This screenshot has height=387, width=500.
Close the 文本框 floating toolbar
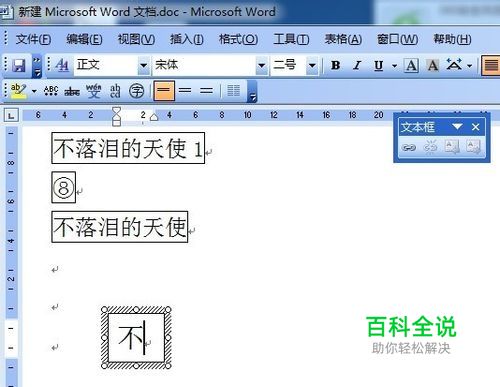pyautogui.click(x=476, y=127)
